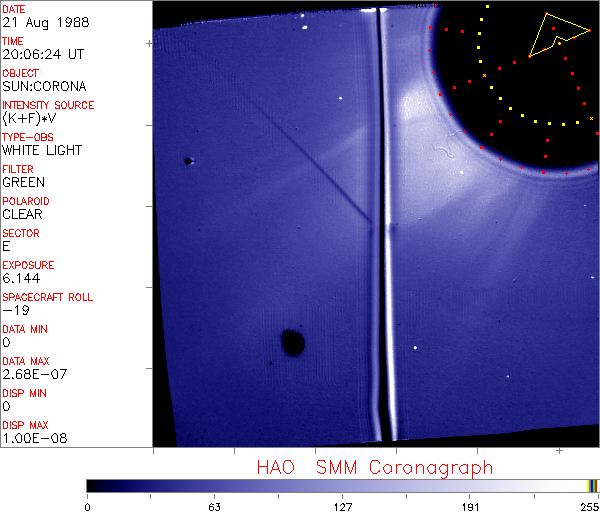Select the (K+F)*V intensity value
This screenshot has width=600, height=512.
tap(29, 118)
